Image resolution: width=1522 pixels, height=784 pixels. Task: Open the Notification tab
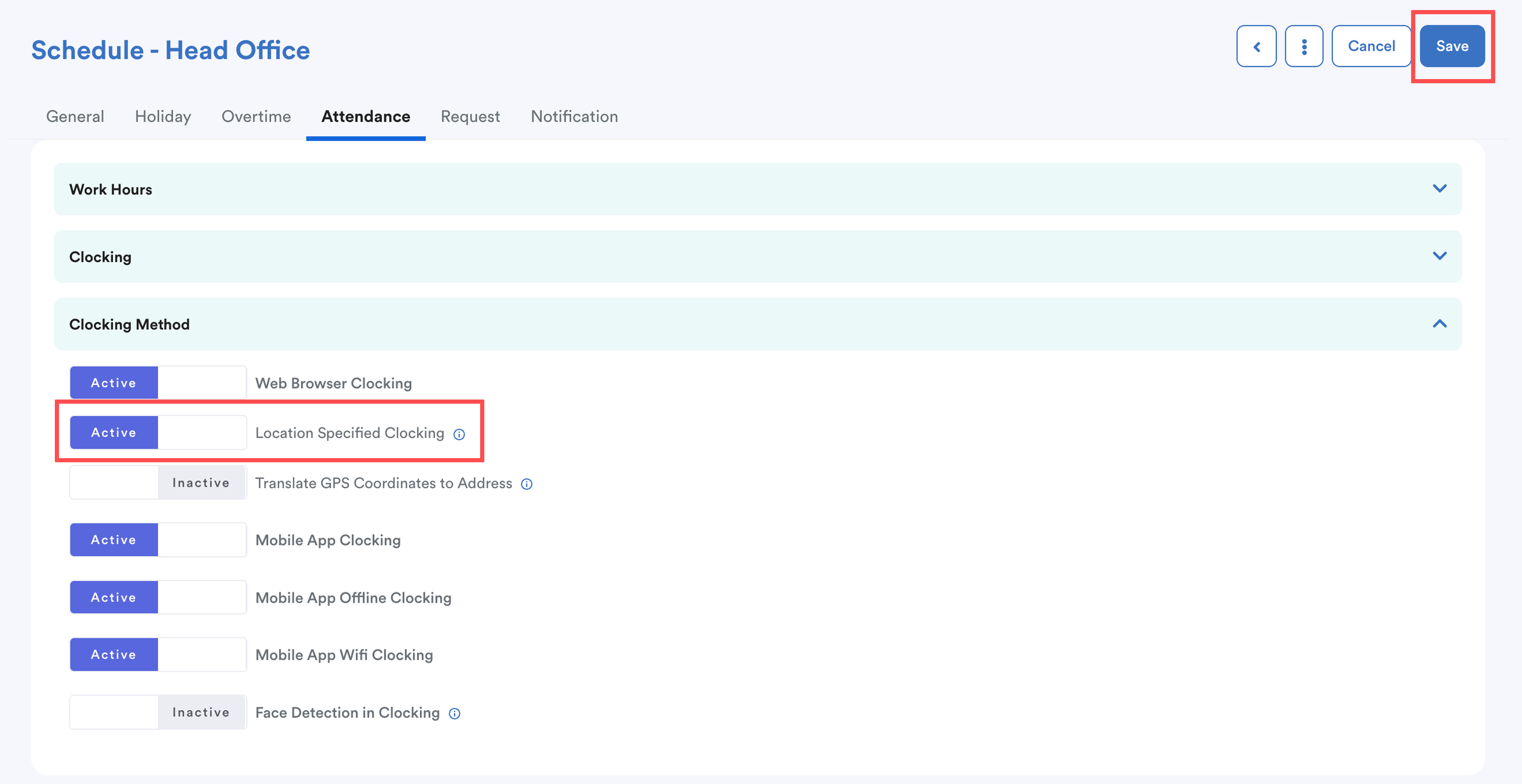(x=574, y=116)
